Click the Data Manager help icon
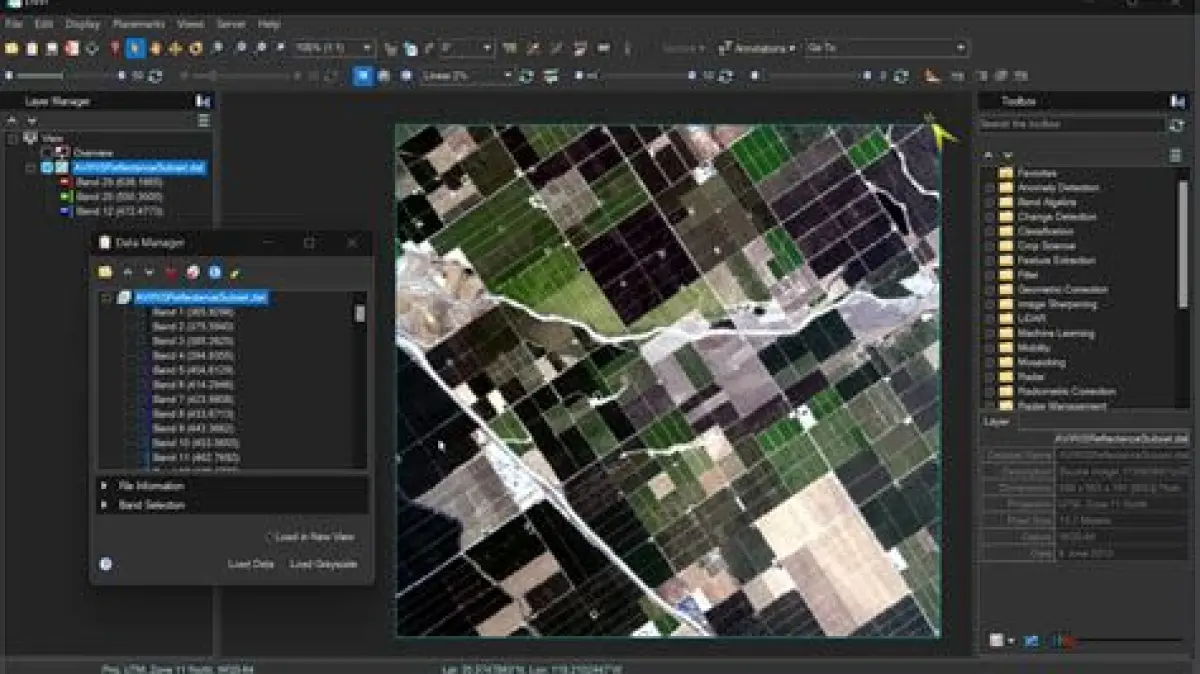1200x674 pixels. (106, 564)
